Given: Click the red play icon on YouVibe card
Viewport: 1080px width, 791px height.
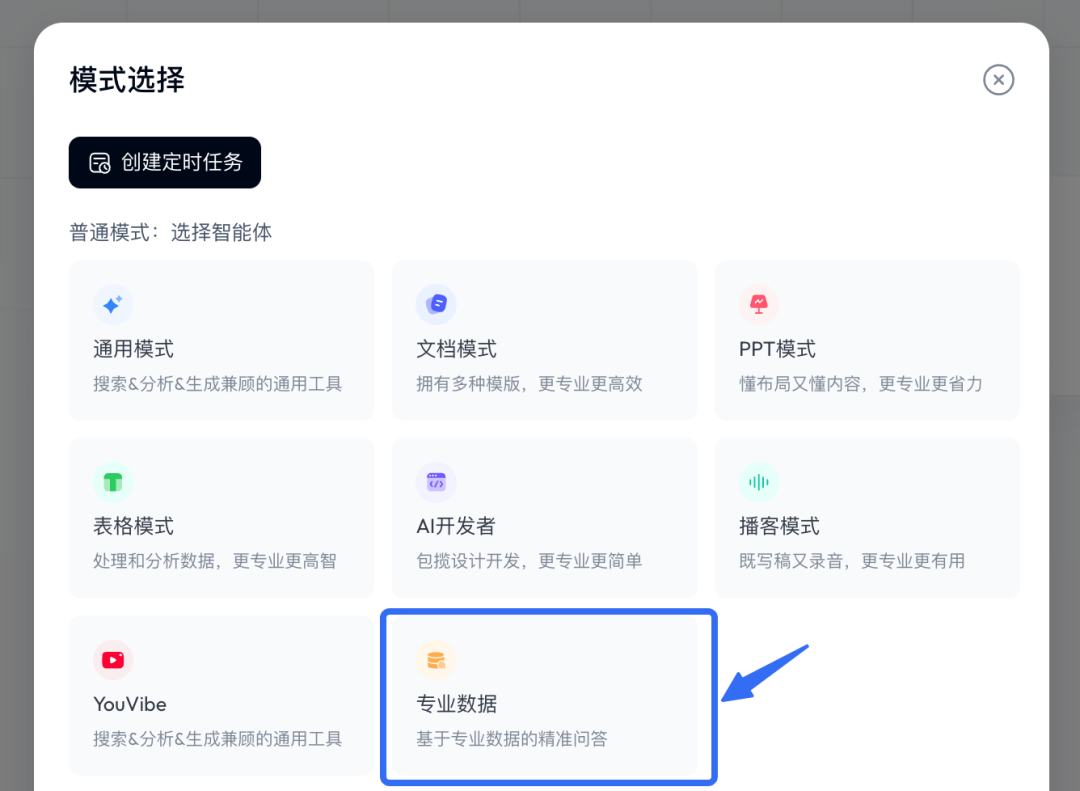Looking at the screenshot, I should point(113,659).
